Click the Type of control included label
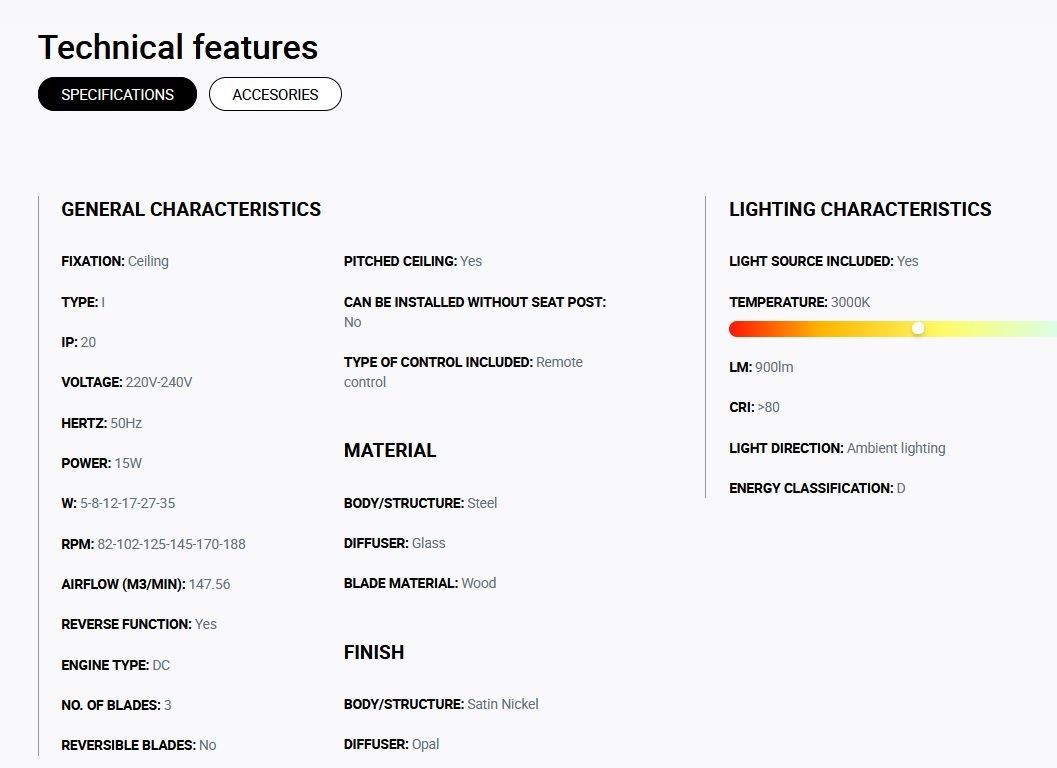The image size is (1057, 768). pyautogui.click(x=438, y=362)
